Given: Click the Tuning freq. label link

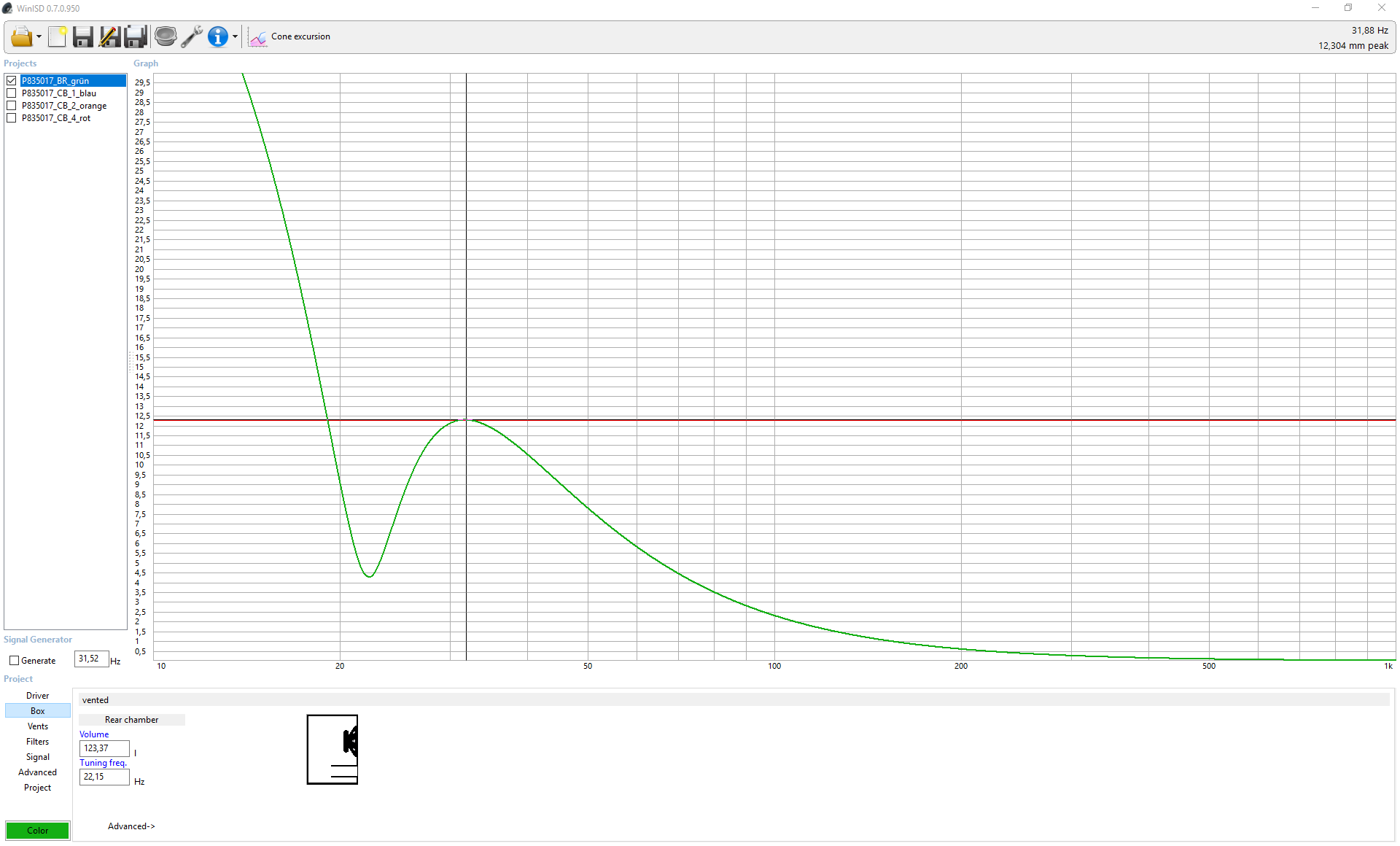Looking at the screenshot, I should pyautogui.click(x=103, y=763).
